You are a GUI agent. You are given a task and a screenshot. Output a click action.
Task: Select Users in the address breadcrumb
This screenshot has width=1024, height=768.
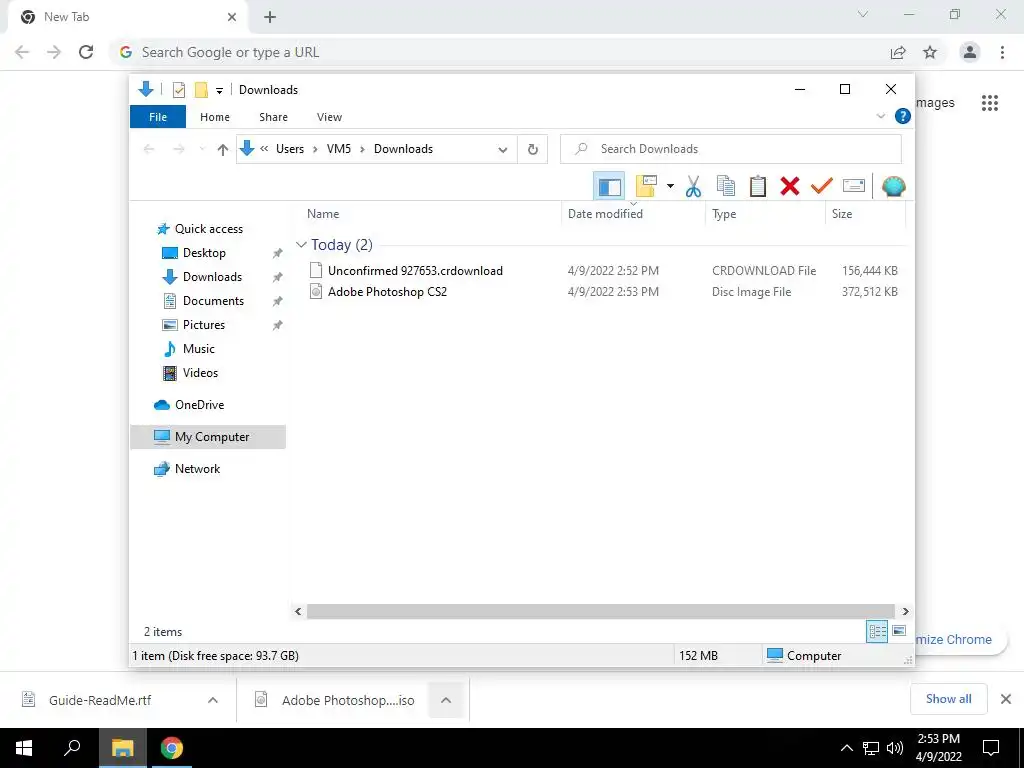290,149
